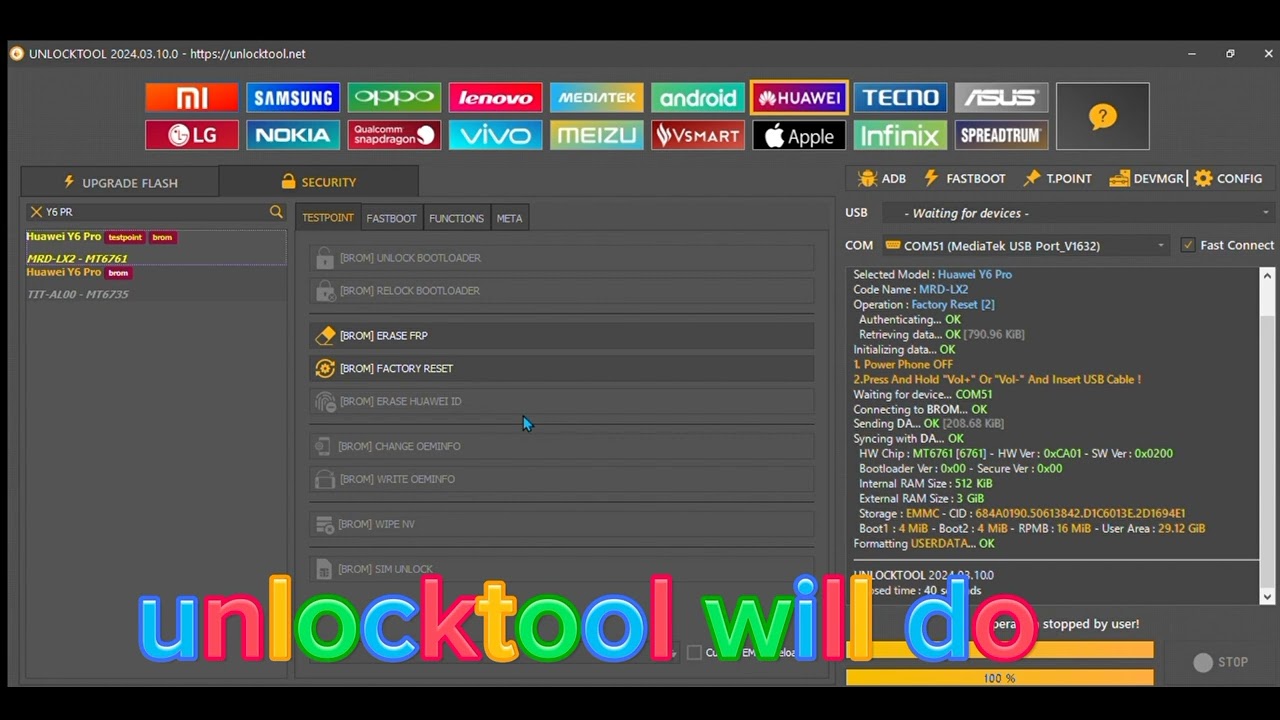The height and width of the screenshot is (720, 1280).
Task: Switch to the SECURITY tab
Action: (319, 182)
